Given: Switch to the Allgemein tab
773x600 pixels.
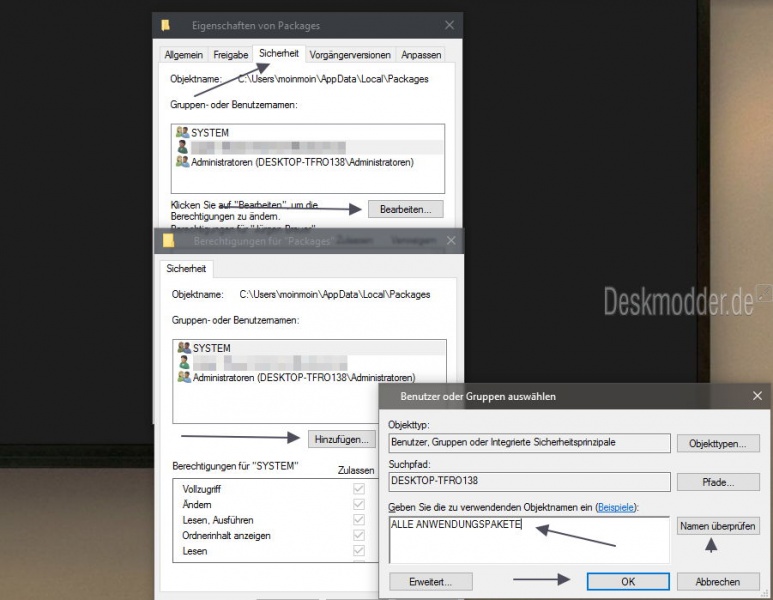Looking at the screenshot, I should [x=183, y=55].
